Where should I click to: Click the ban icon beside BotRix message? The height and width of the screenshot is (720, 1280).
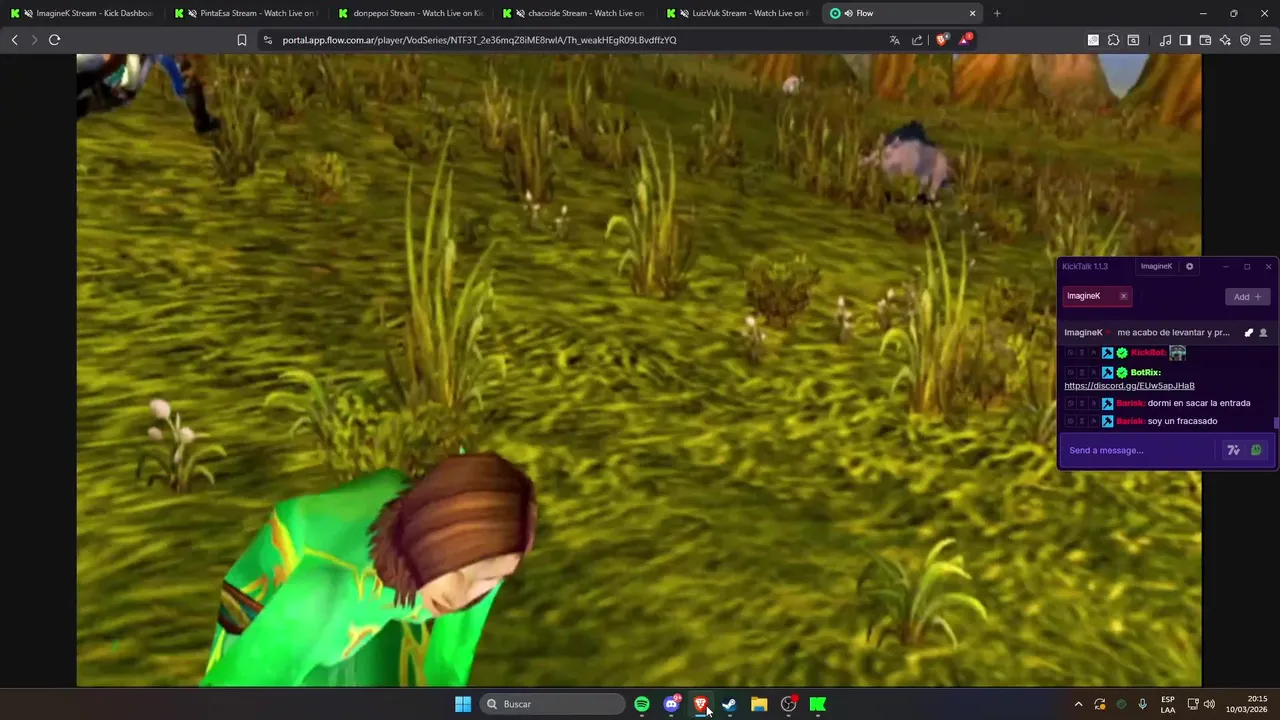tap(1070, 373)
